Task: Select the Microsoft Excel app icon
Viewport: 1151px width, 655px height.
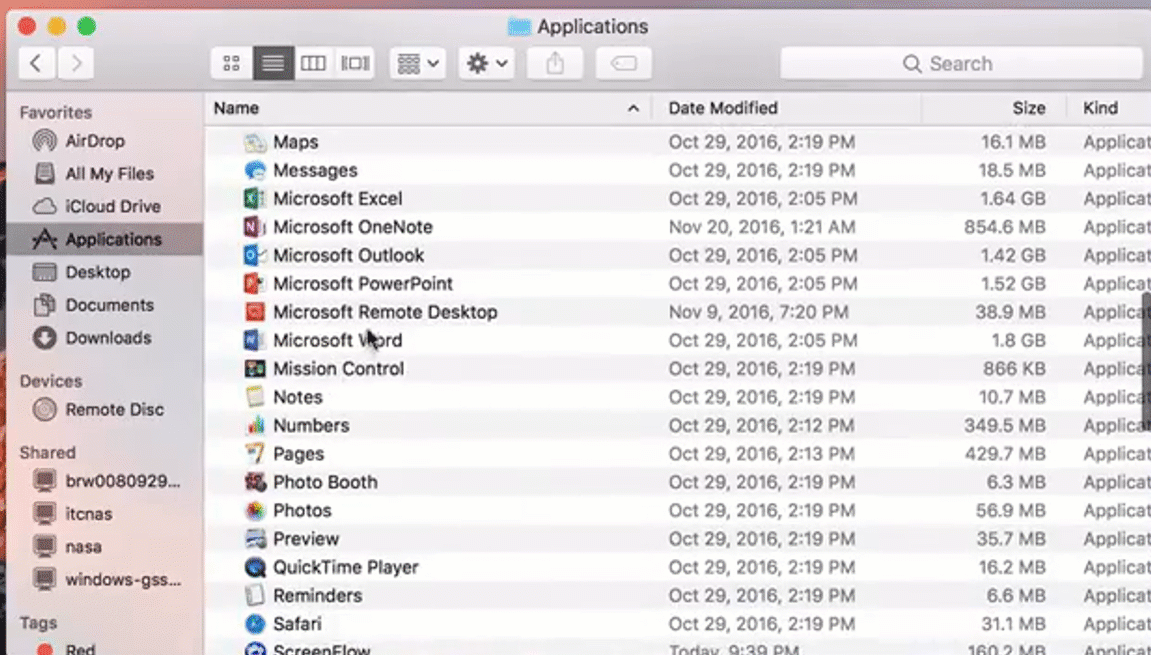Action: click(x=255, y=199)
